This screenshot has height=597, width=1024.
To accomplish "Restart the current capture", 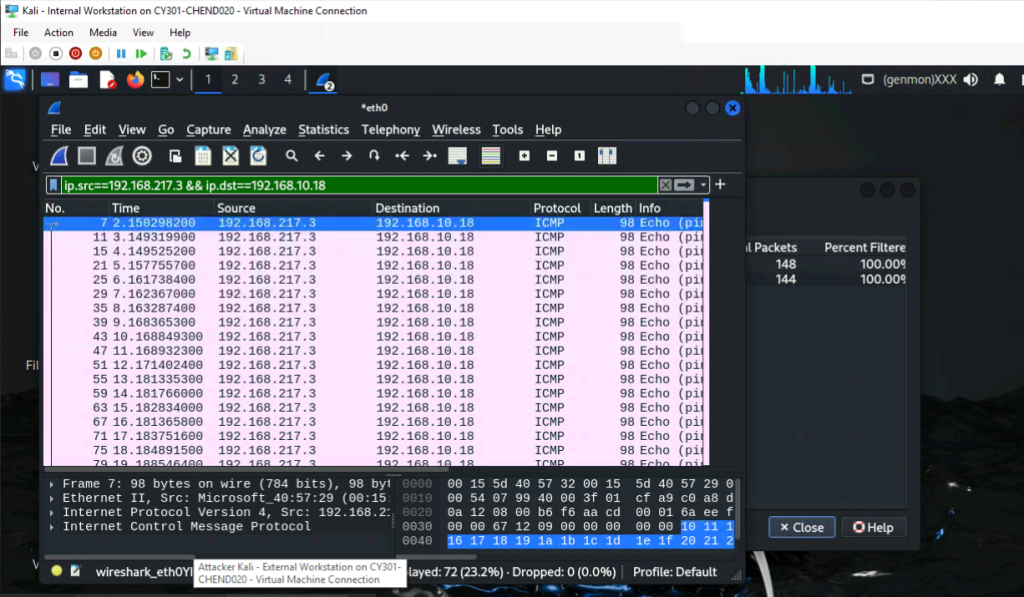I will [x=114, y=156].
